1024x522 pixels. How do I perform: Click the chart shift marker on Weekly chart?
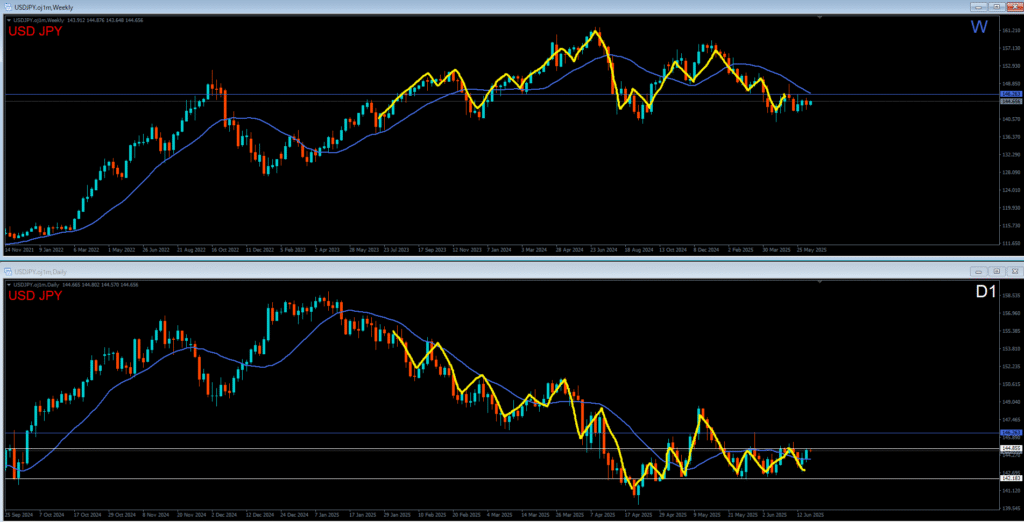tap(820, 18)
